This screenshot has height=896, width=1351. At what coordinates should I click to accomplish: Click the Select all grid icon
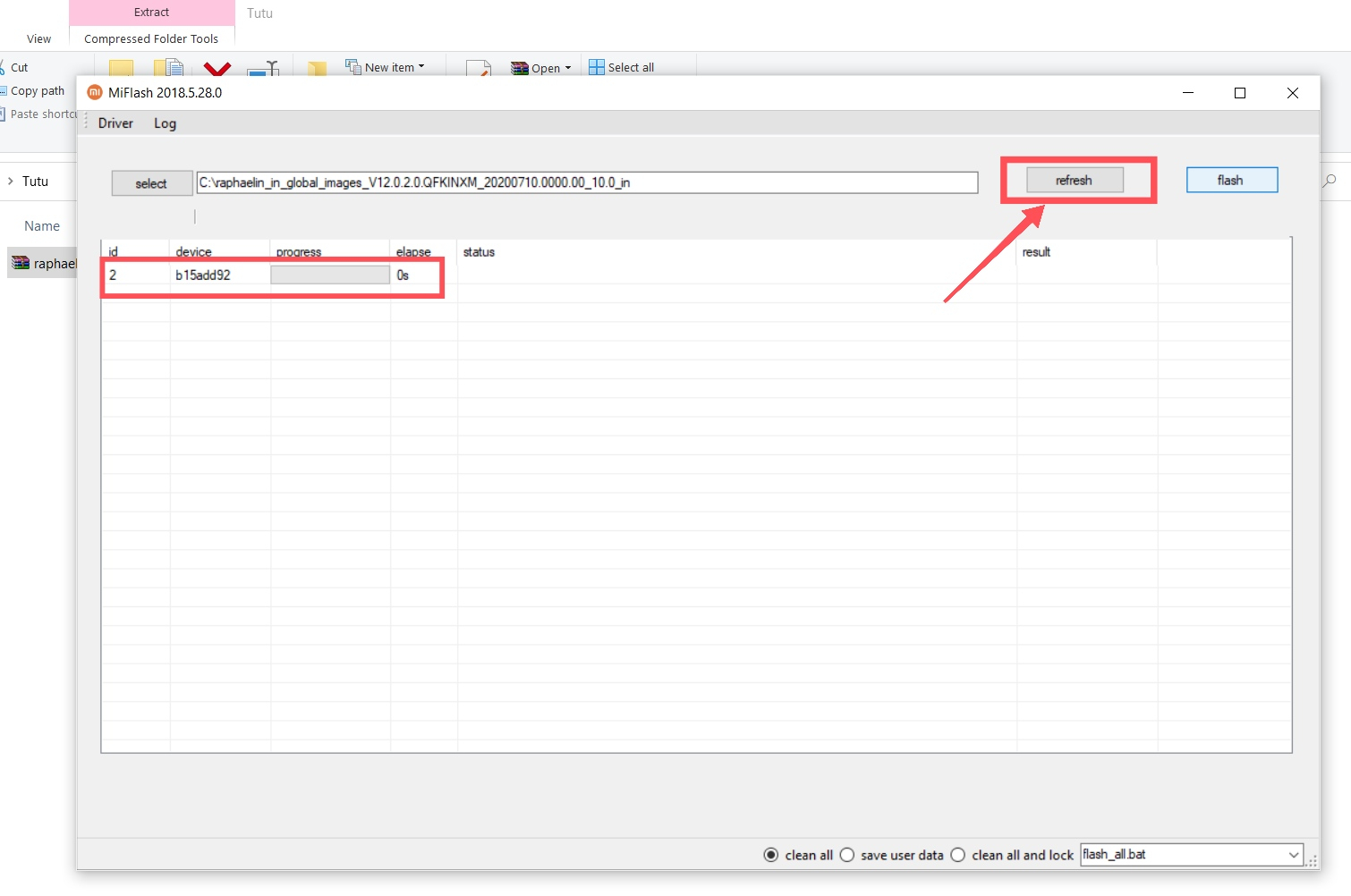point(597,67)
